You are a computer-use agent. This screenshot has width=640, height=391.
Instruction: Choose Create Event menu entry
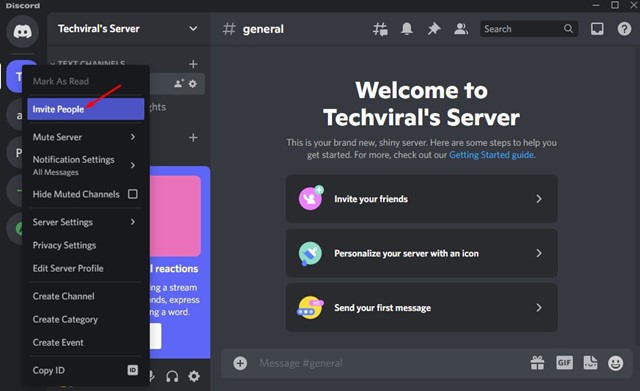click(86, 342)
